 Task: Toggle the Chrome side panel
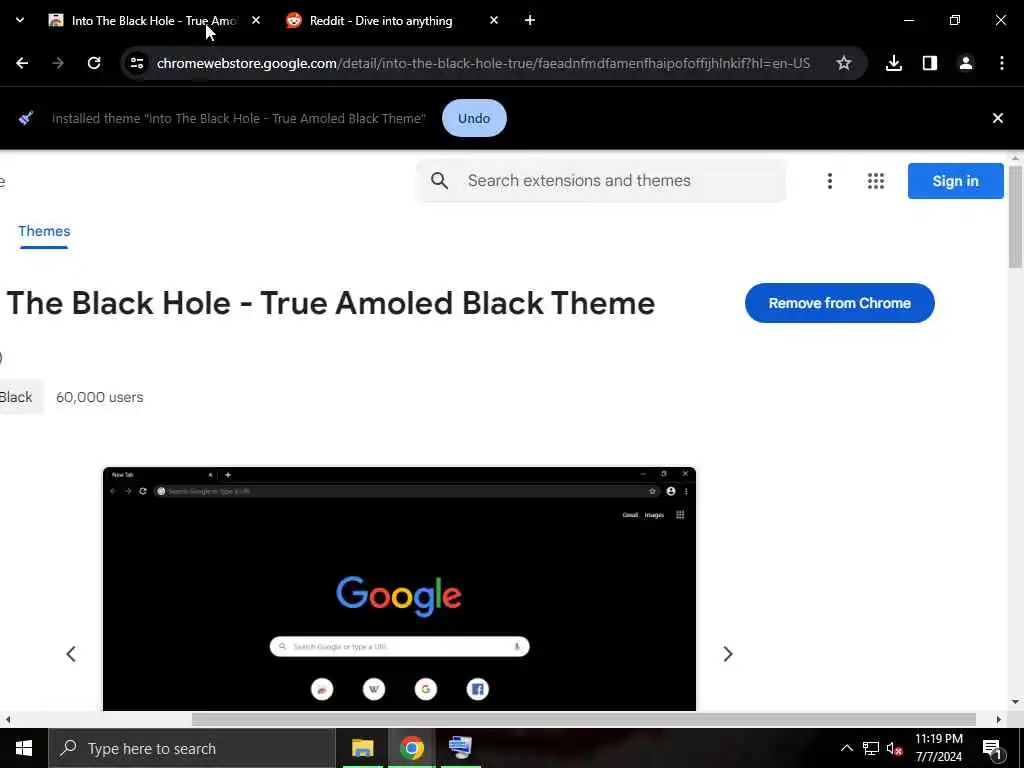coord(930,63)
